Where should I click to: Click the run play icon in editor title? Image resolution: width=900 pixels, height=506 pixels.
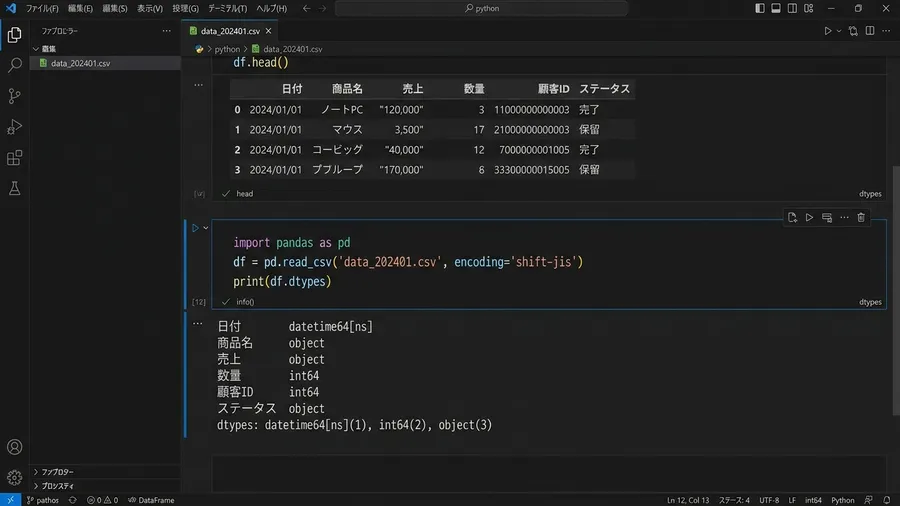pos(828,31)
